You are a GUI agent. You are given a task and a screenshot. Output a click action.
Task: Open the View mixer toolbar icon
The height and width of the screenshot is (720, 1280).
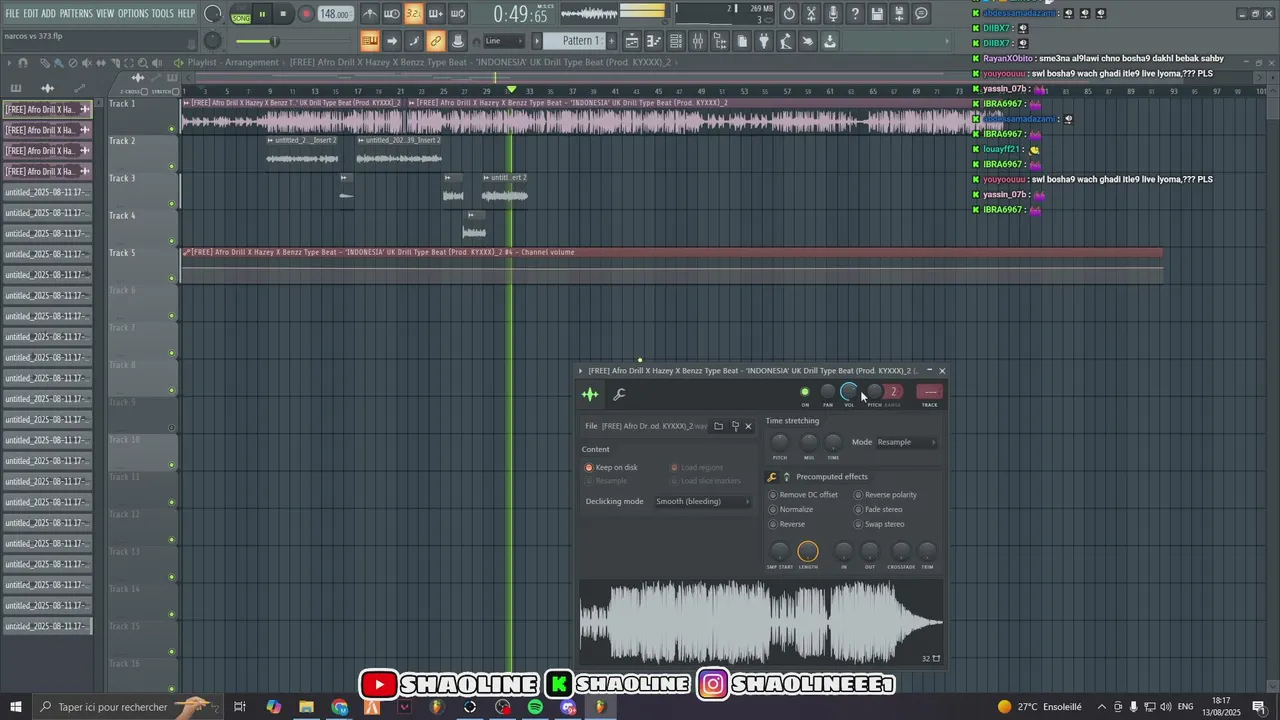(698, 41)
